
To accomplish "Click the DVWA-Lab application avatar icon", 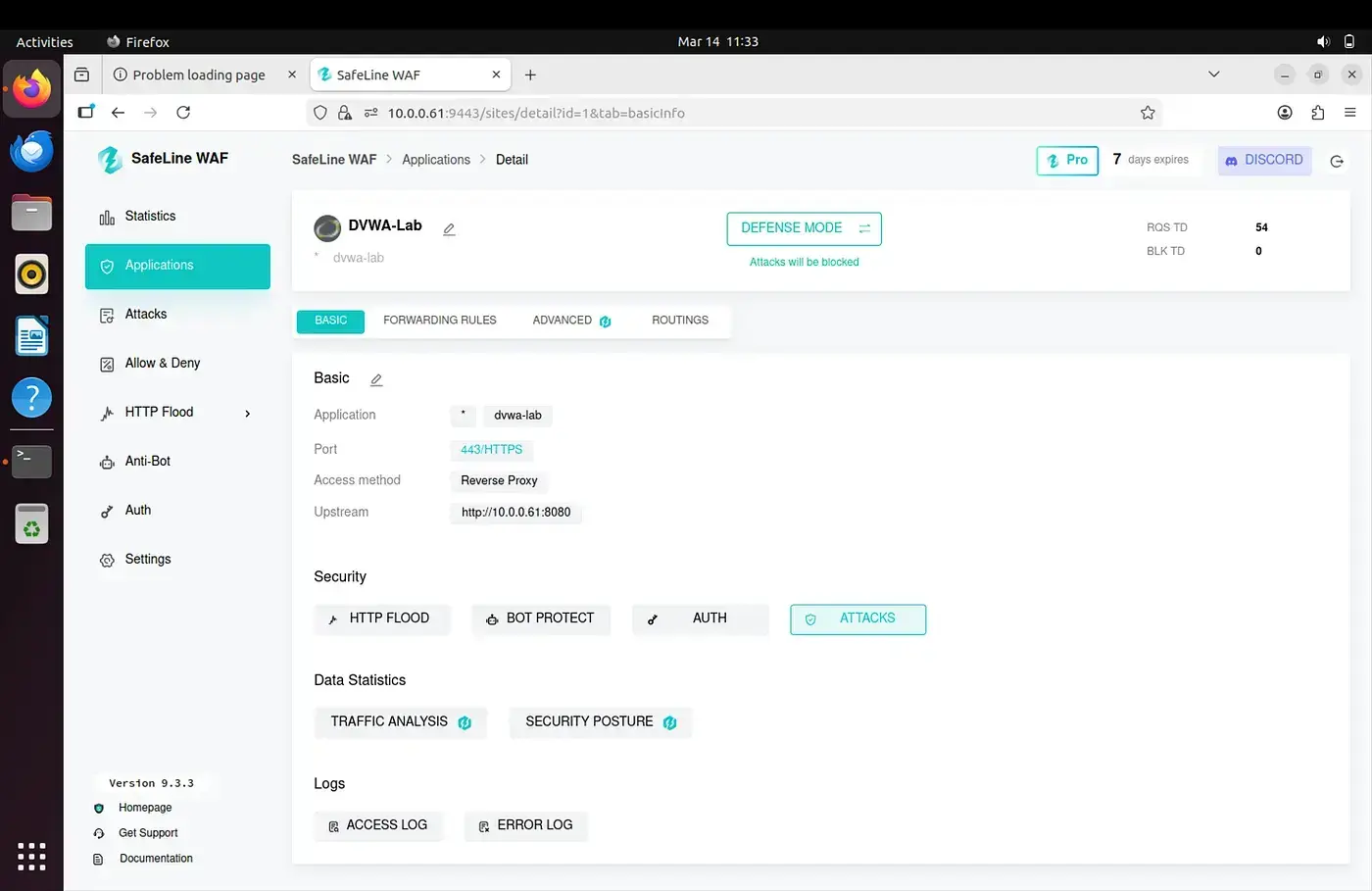I will pos(327,228).
